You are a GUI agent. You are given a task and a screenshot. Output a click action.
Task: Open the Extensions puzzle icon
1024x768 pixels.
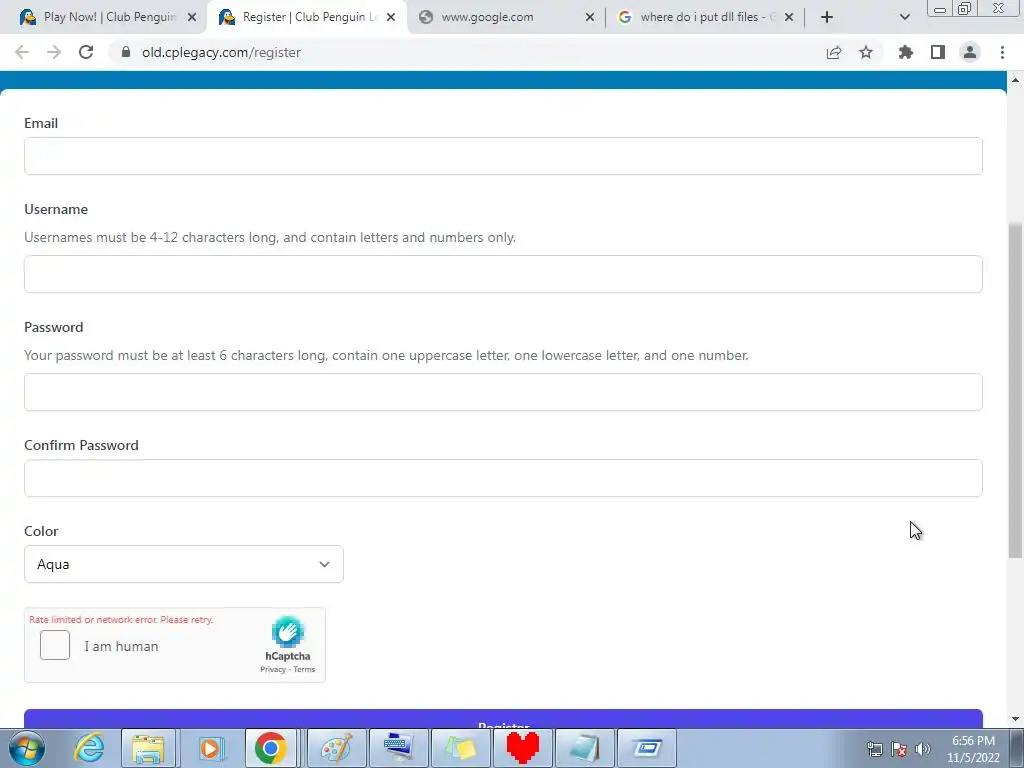coord(905,52)
